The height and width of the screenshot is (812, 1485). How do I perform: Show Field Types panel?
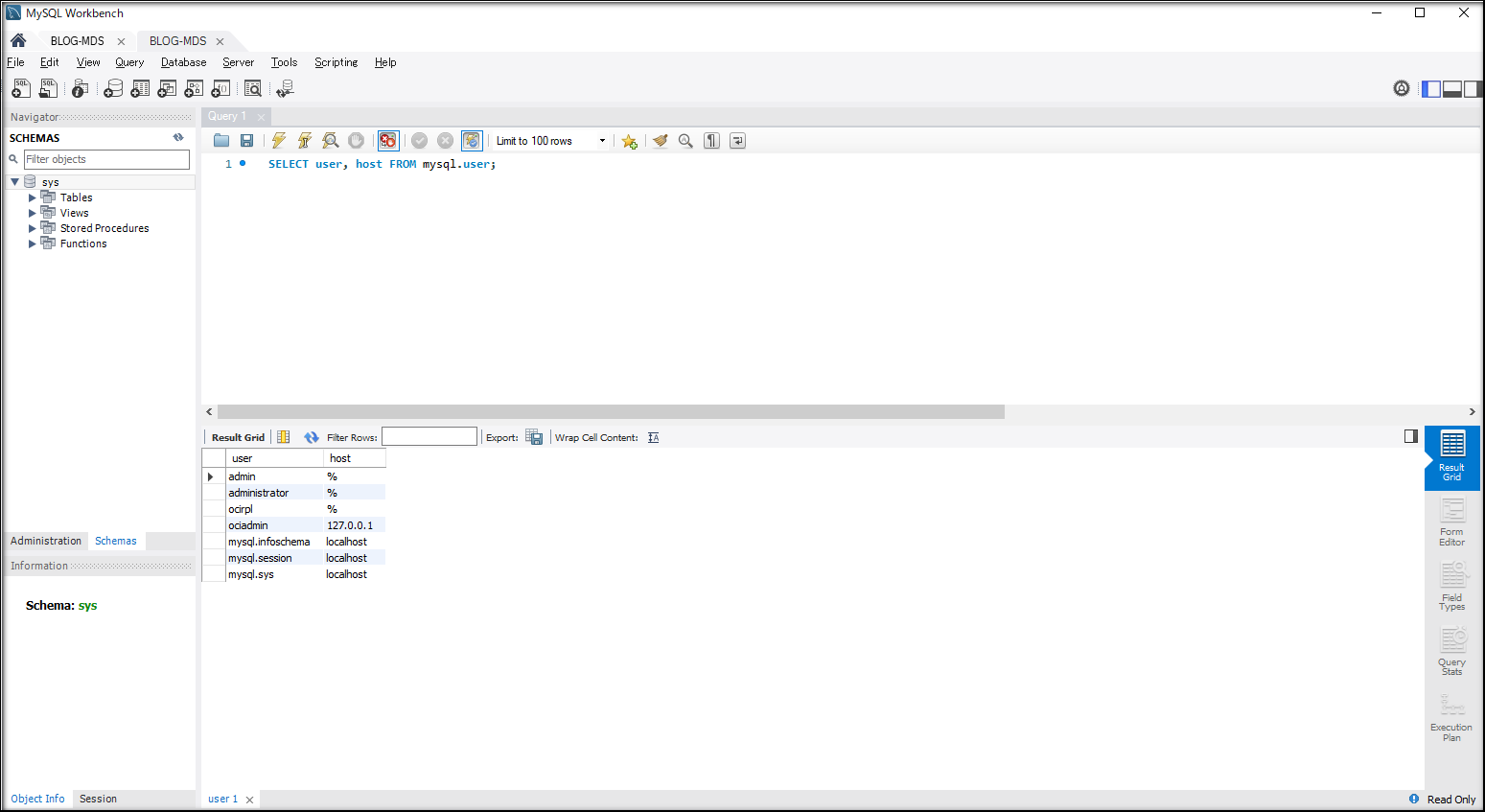click(x=1452, y=587)
